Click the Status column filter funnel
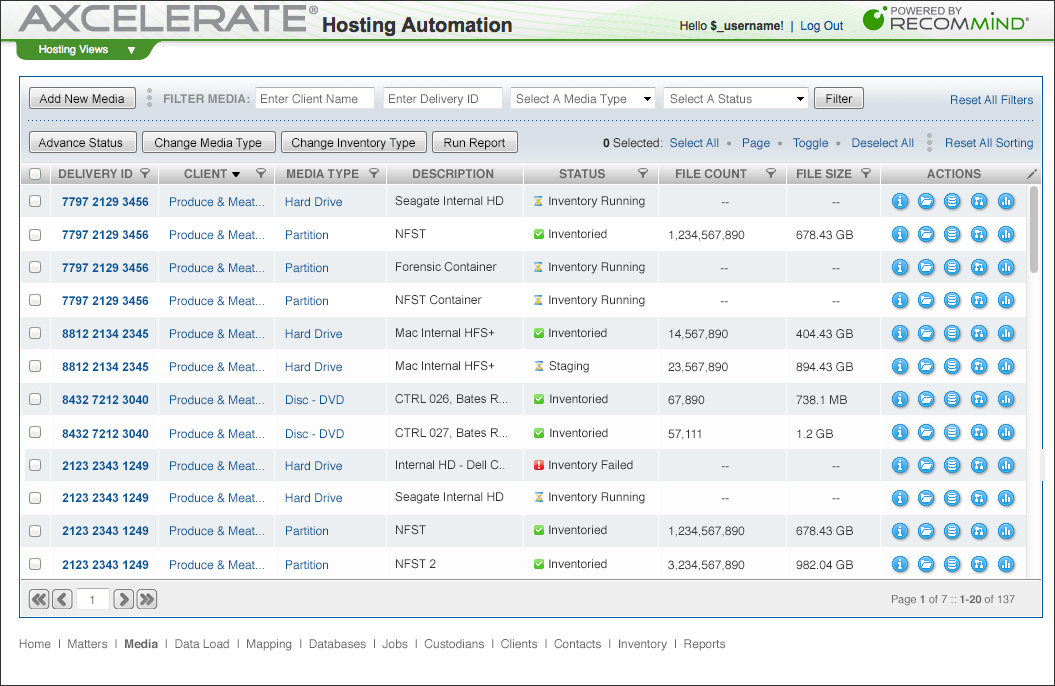This screenshot has height=686, width=1055. pos(643,174)
